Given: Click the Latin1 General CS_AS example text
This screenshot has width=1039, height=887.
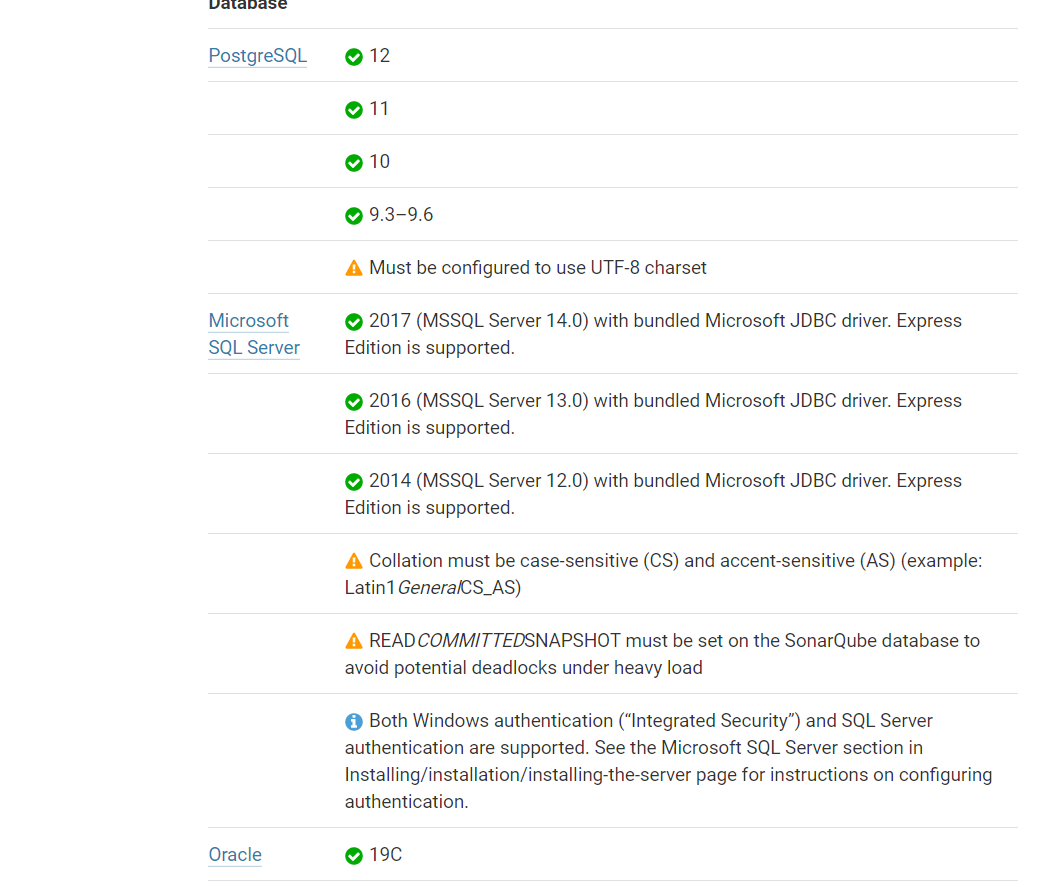Looking at the screenshot, I should (433, 588).
